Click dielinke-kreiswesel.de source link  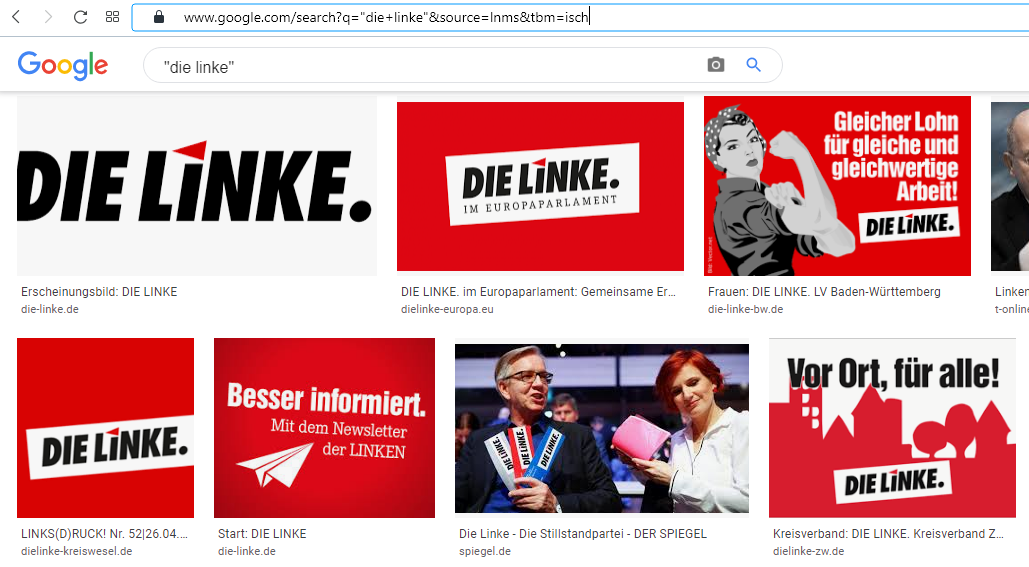click(x=77, y=551)
